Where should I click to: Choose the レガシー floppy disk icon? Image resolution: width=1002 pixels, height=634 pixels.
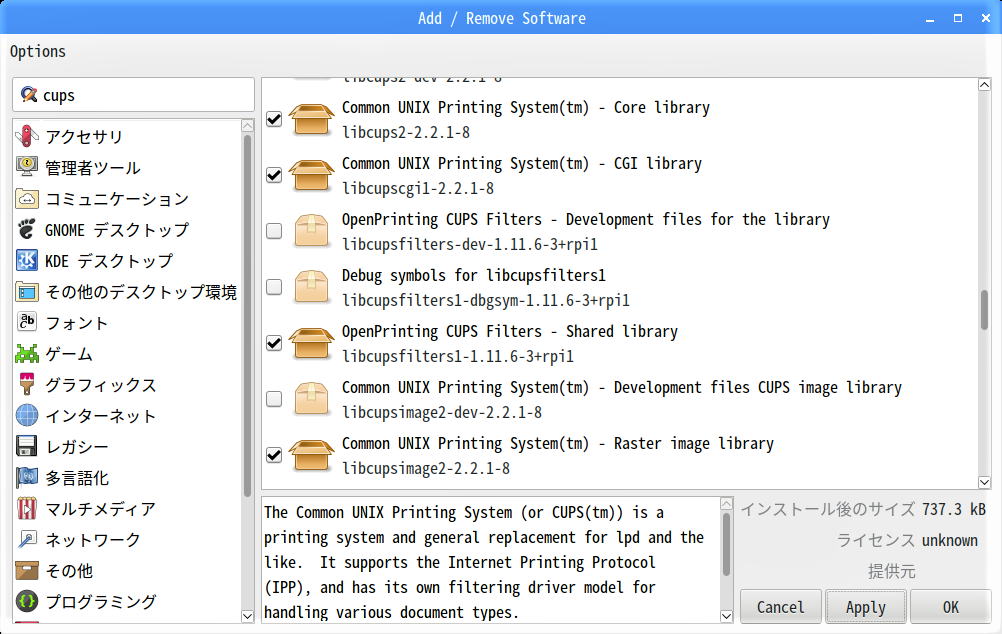click(27, 446)
